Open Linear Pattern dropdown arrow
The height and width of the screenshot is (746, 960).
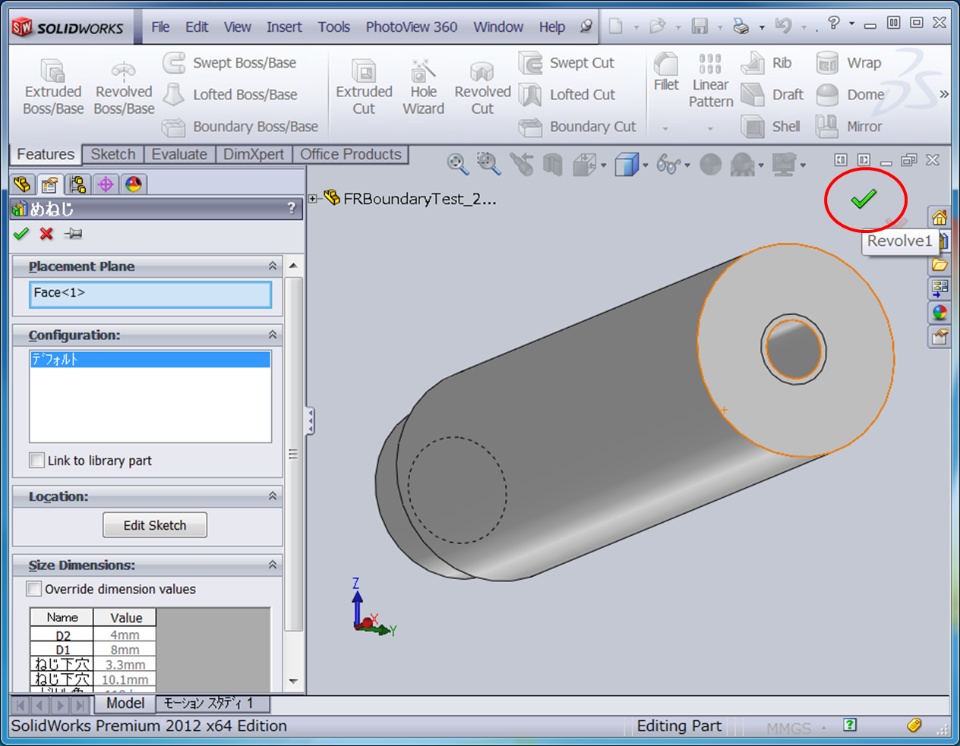710,129
